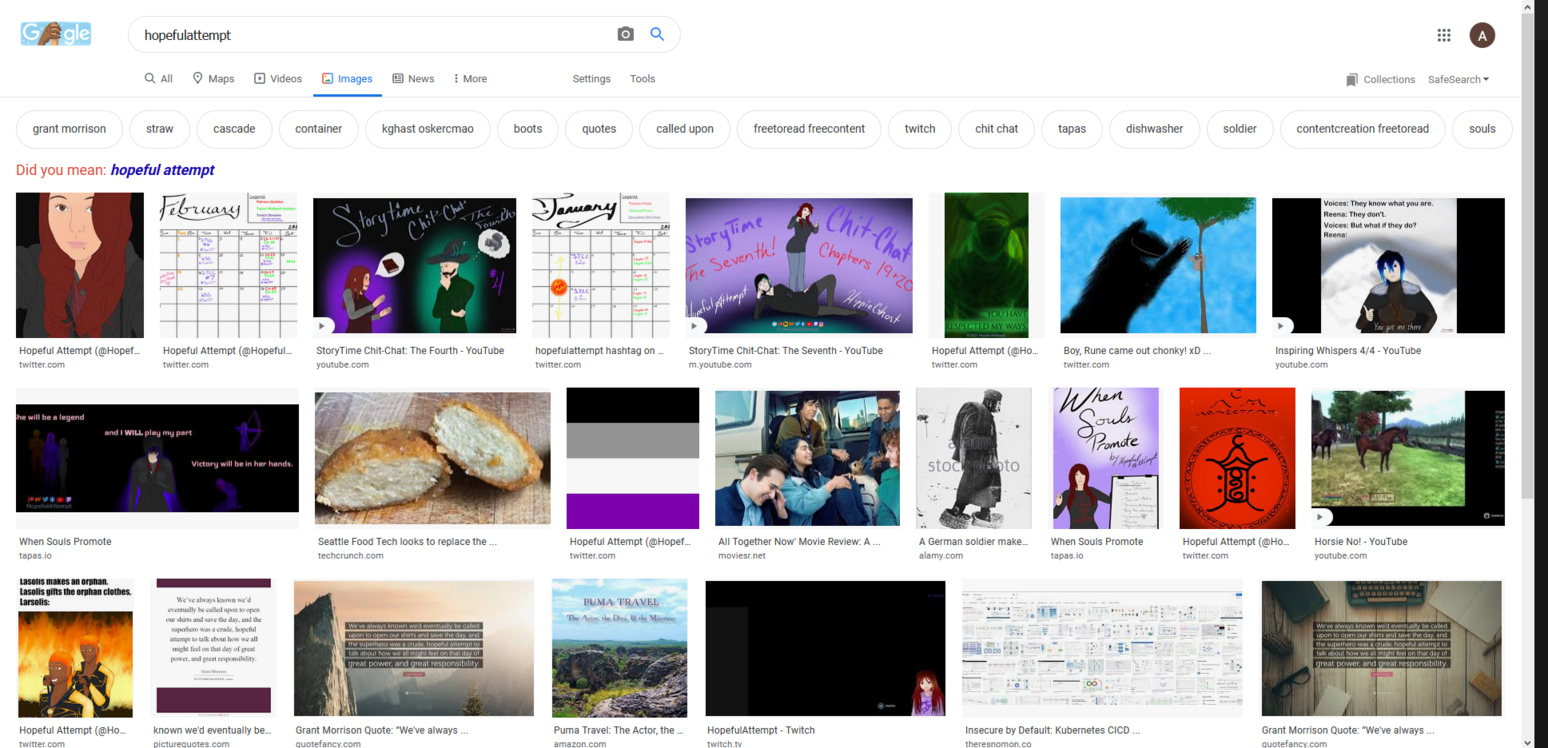Open the account avatar menu
Viewport: 1548px width, 748px height.
pyautogui.click(x=1481, y=35)
